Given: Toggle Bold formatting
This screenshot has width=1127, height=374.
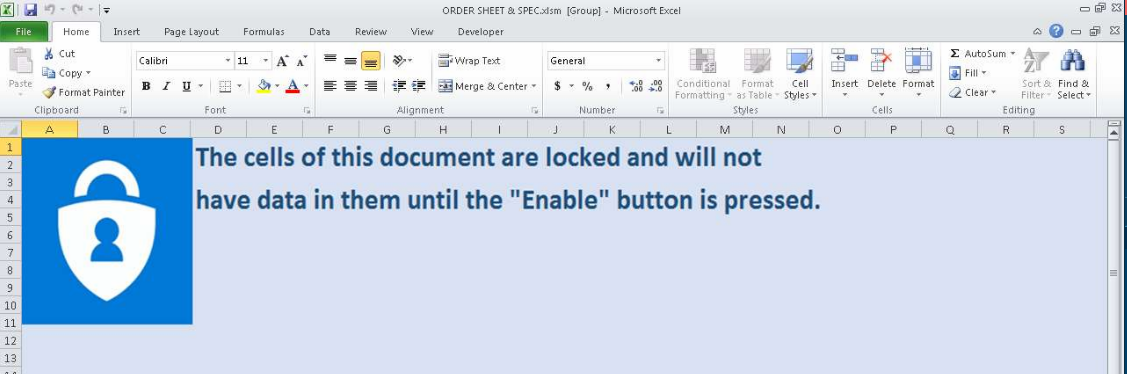Looking at the screenshot, I should pos(146,86).
